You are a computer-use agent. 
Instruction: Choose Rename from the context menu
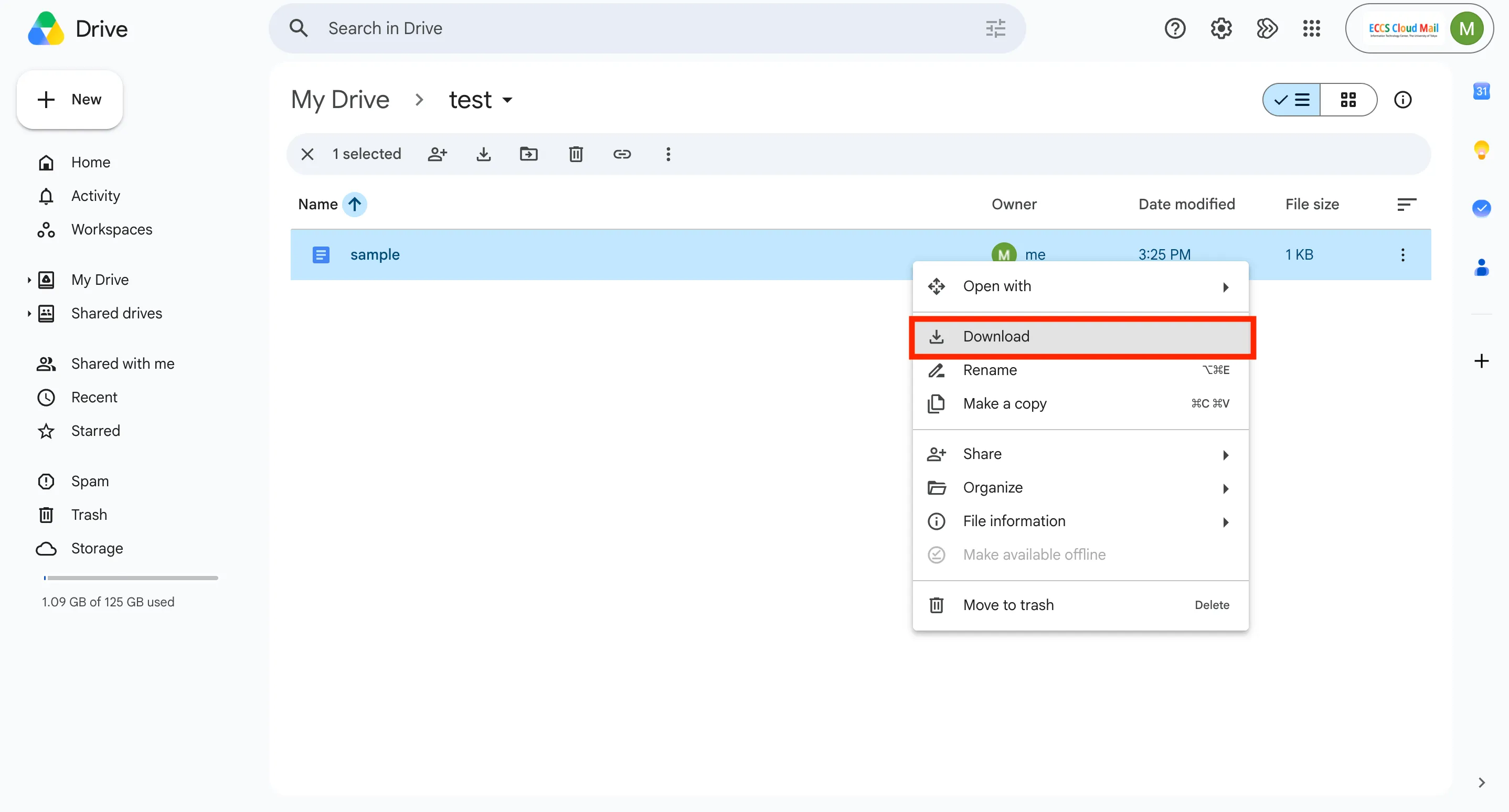pyautogui.click(x=1080, y=370)
